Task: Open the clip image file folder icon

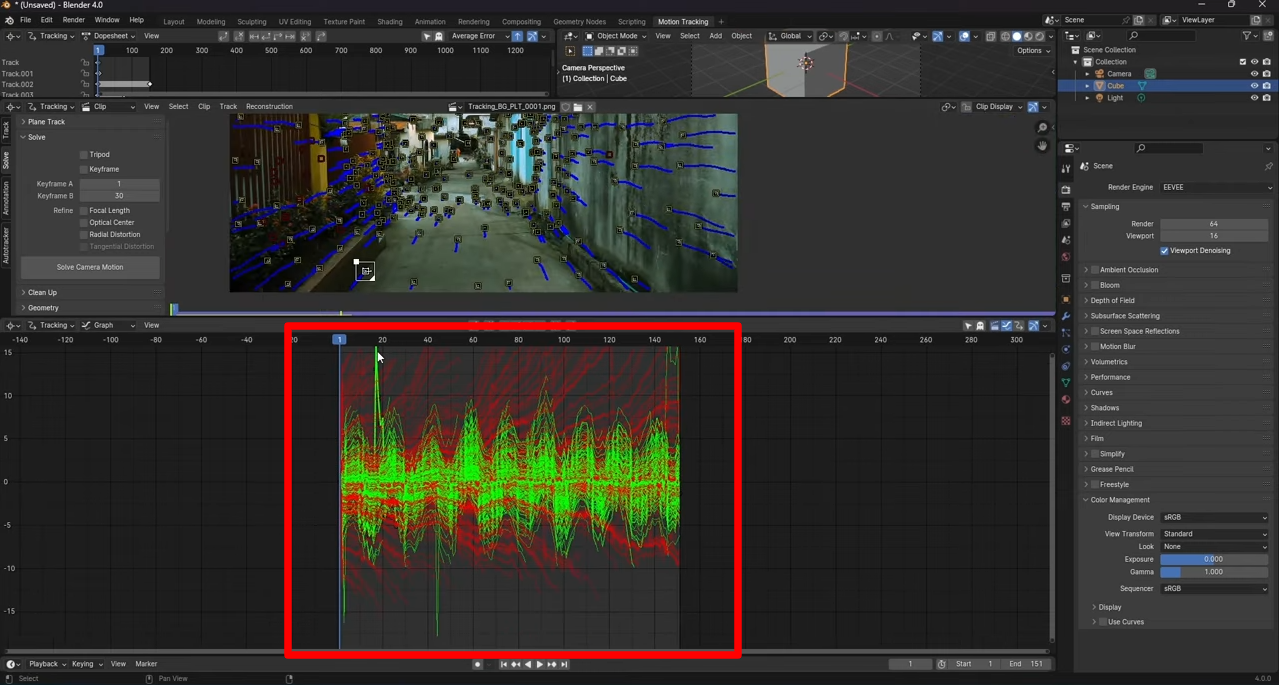Action: (x=578, y=107)
